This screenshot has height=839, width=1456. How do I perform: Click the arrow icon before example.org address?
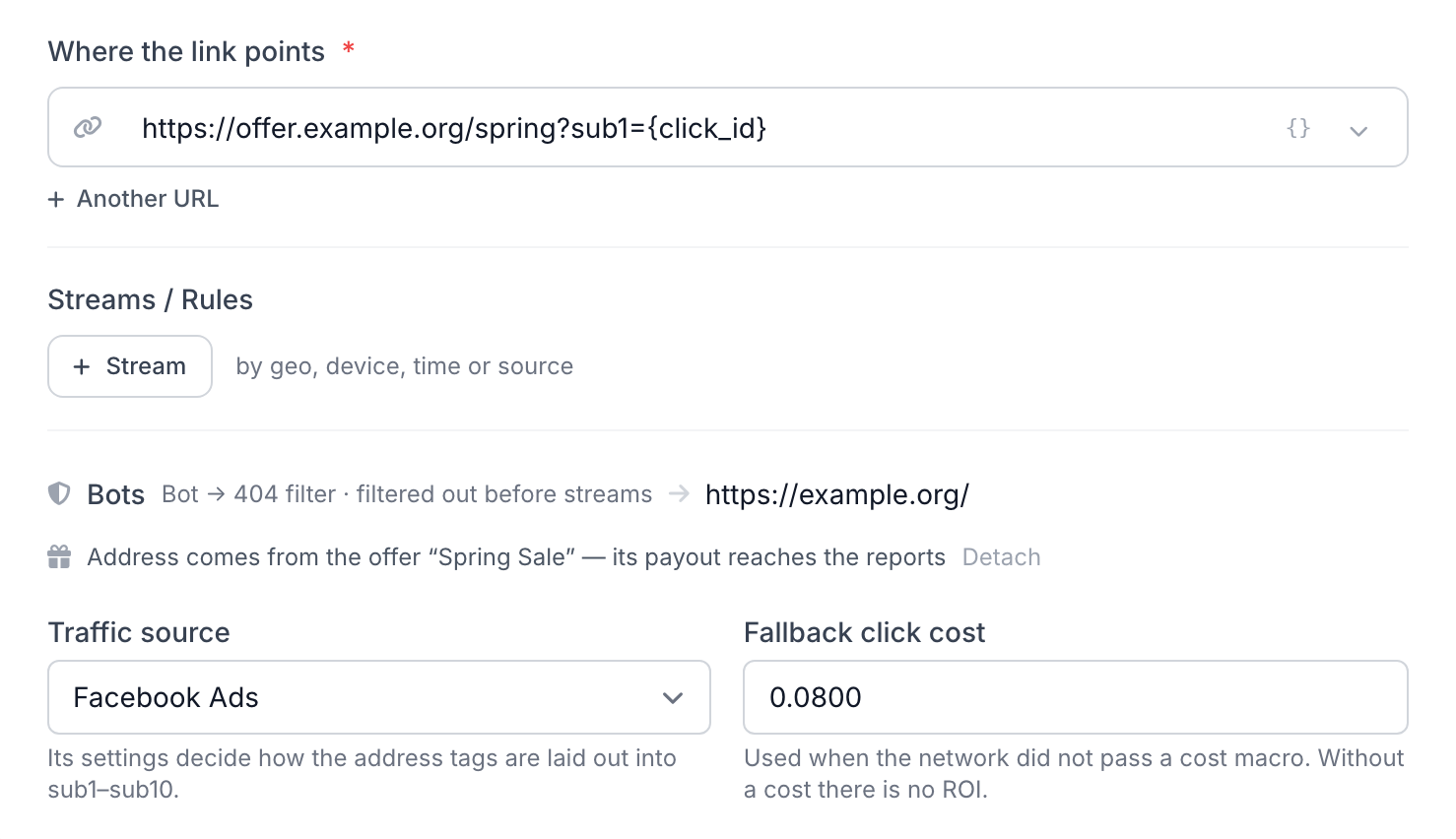(x=679, y=493)
